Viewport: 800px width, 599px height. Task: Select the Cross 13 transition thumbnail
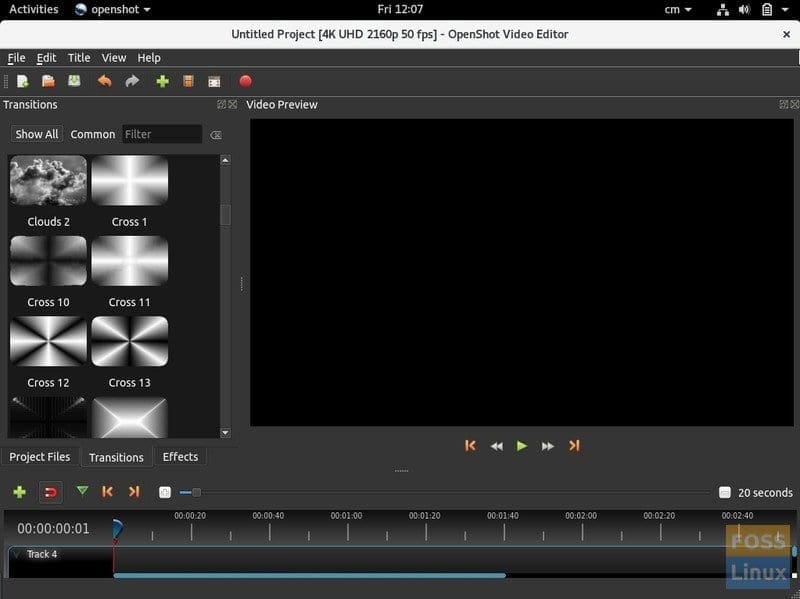130,341
